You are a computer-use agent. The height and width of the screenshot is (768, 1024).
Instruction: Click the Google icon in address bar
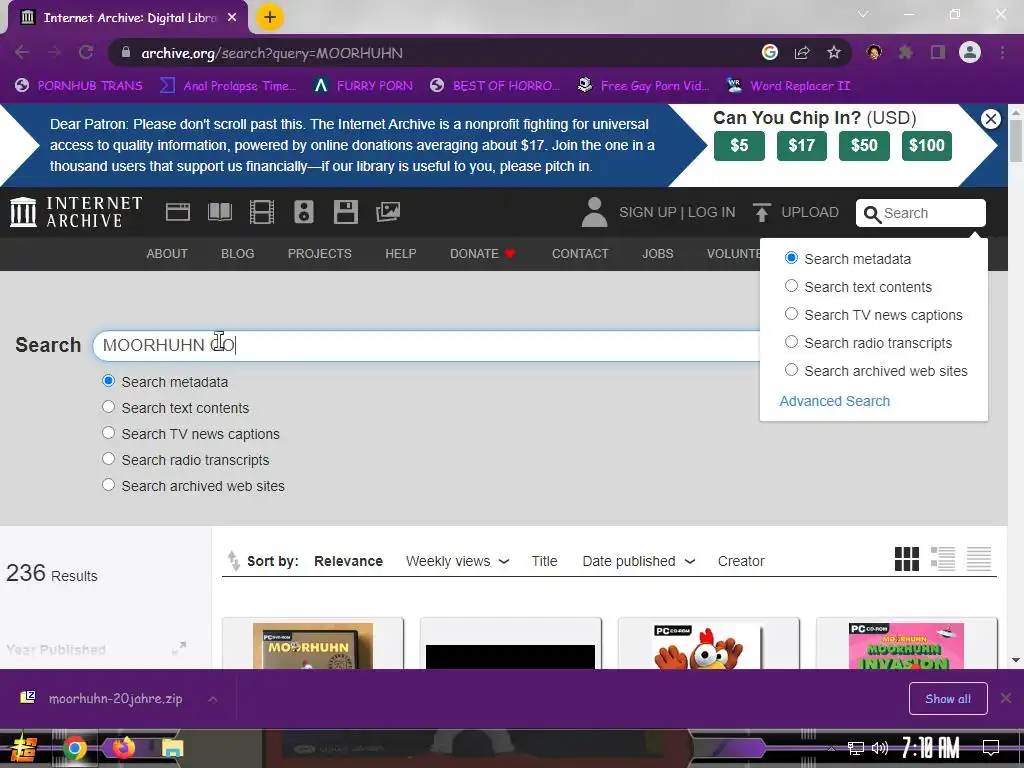[x=770, y=52]
